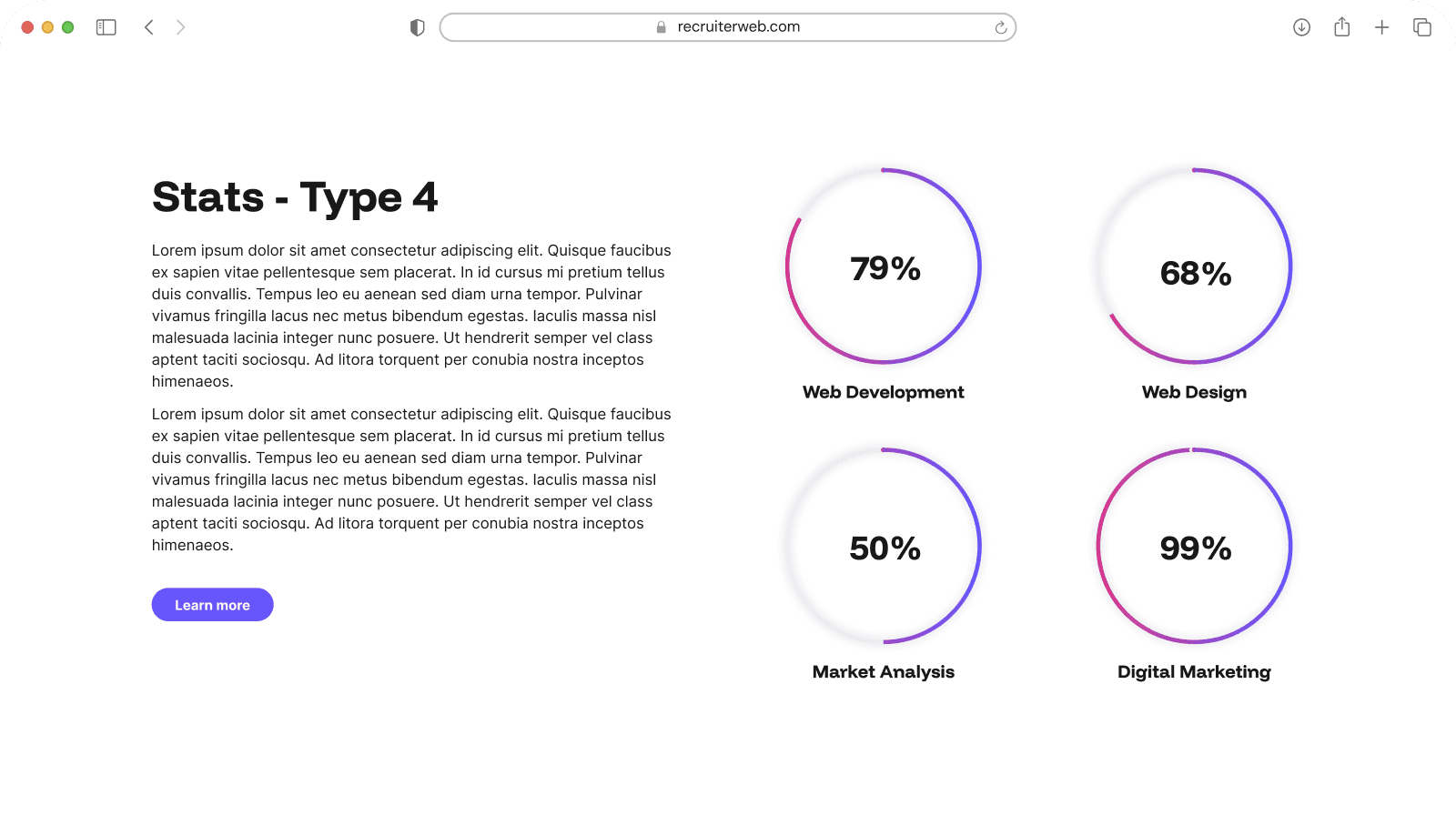Image resolution: width=1456 pixels, height=815 pixels.
Task: Click the forward navigation arrow
Action: [181, 26]
